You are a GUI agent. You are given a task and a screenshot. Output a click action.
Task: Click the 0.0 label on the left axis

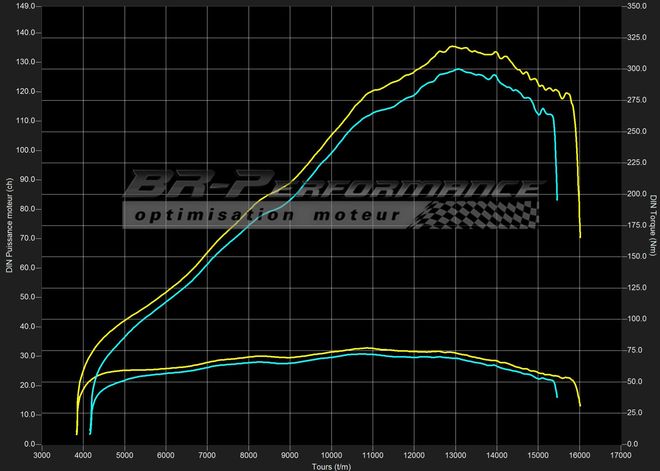[28, 444]
